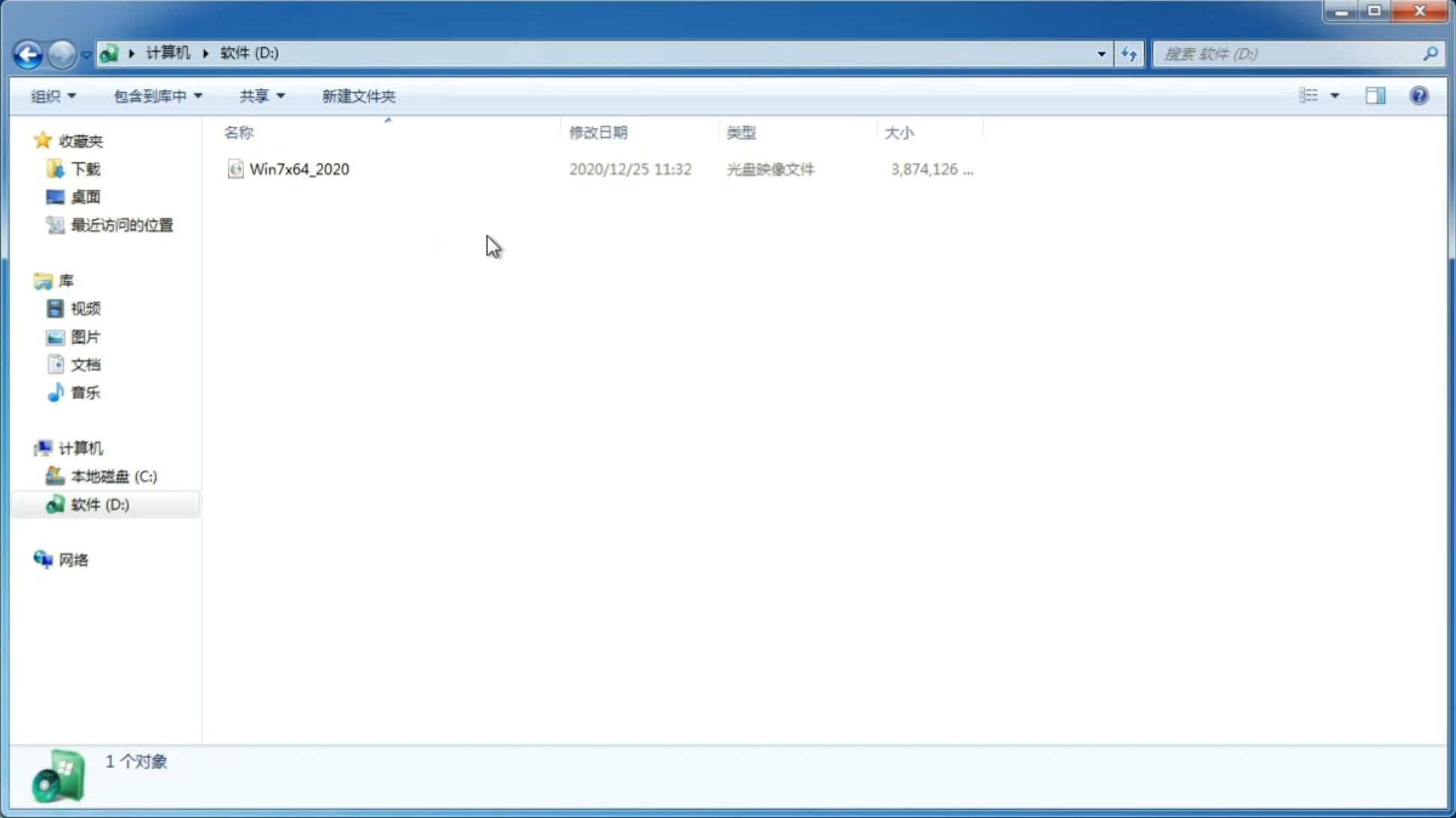Click 新建文件夹 button in toolbar
This screenshot has width=1456, height=818.
pos(359,95)
